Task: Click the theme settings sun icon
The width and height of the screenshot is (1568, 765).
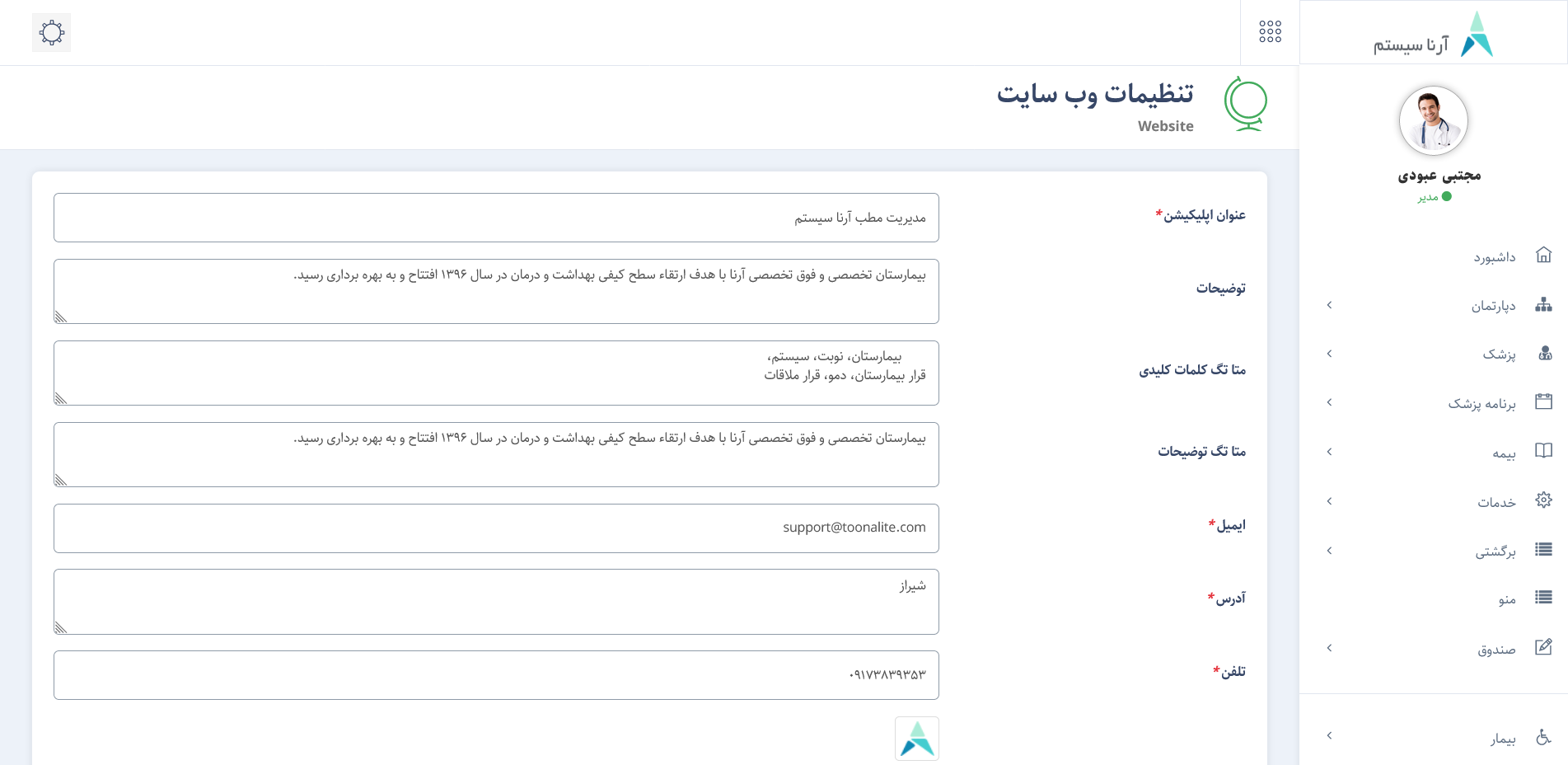Action: [x=51, y=33]
